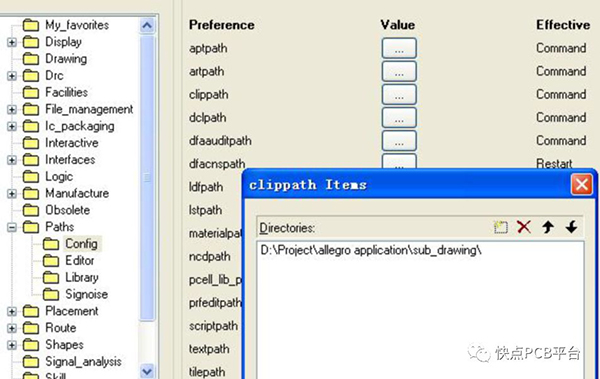Click the scriptpath preference label
Viewport: 600px width, 379px height.
click(x=213, y=326)
